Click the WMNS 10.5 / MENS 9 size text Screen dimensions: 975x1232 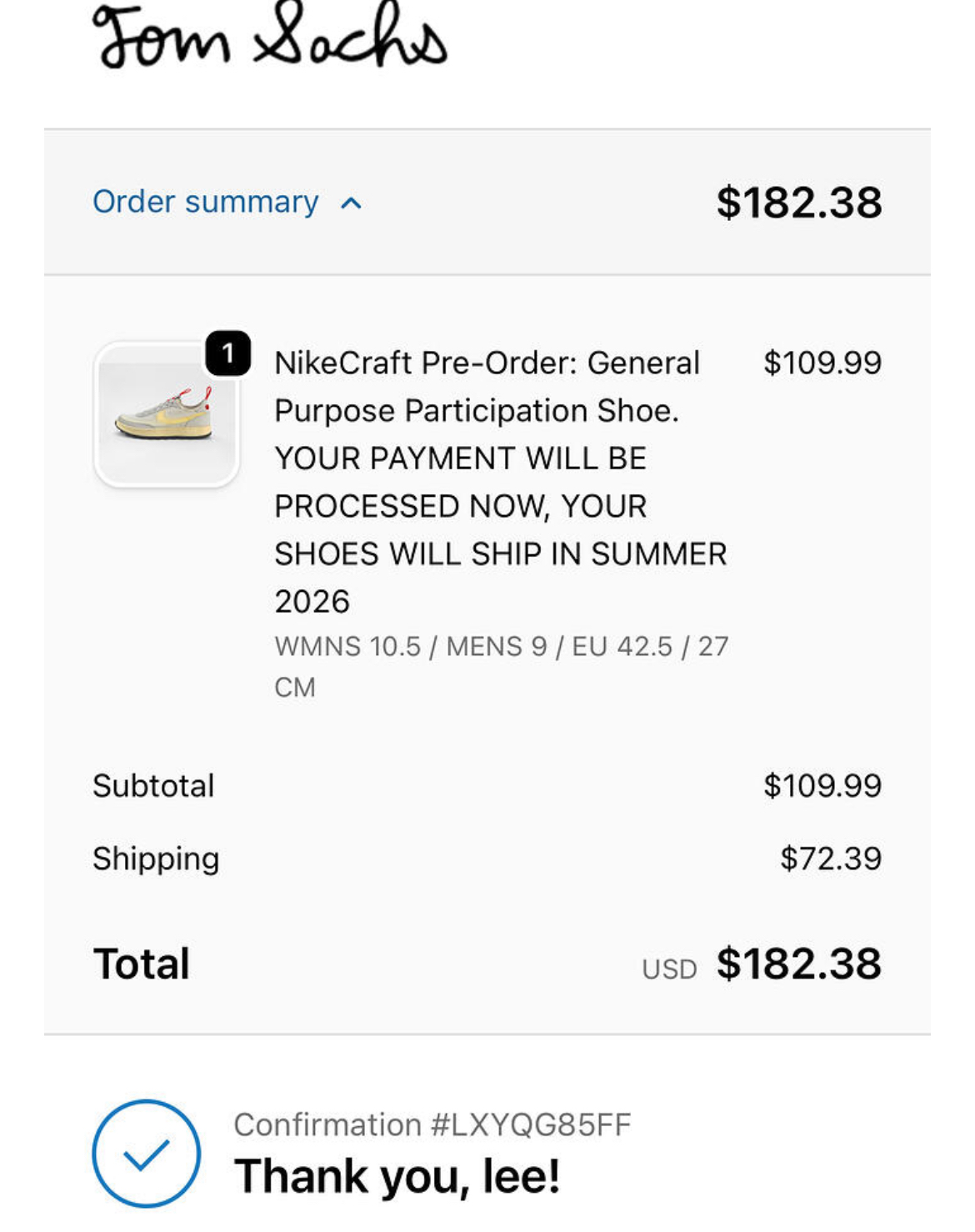(x=501, y=647)
